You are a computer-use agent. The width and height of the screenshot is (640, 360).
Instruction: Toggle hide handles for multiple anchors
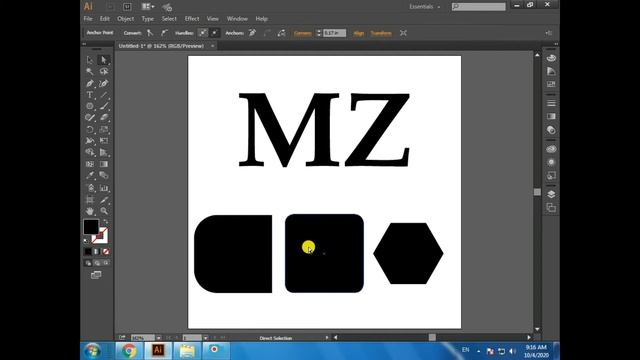[x=215, y=33]
